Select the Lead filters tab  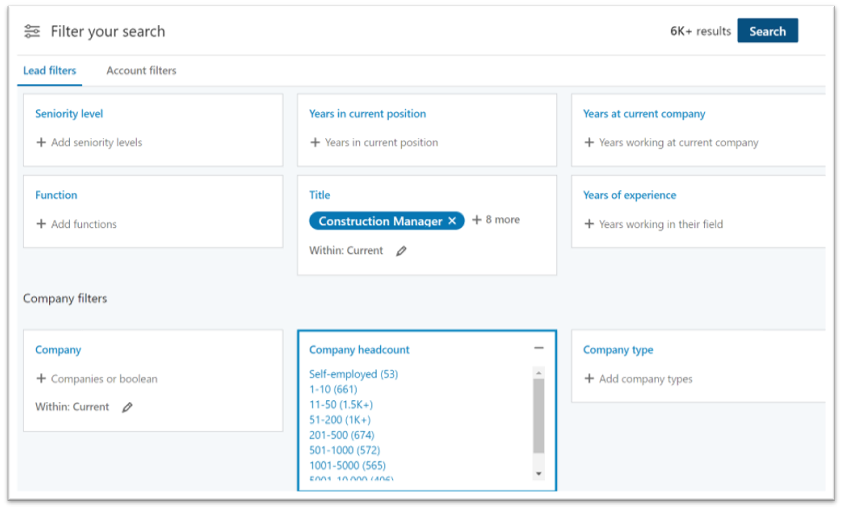[x=48, y=71]
